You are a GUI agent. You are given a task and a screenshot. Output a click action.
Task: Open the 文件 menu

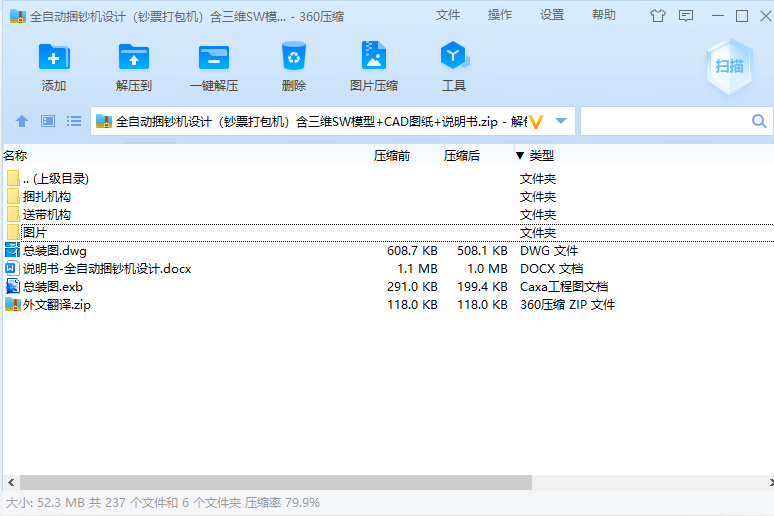[448, 15]
